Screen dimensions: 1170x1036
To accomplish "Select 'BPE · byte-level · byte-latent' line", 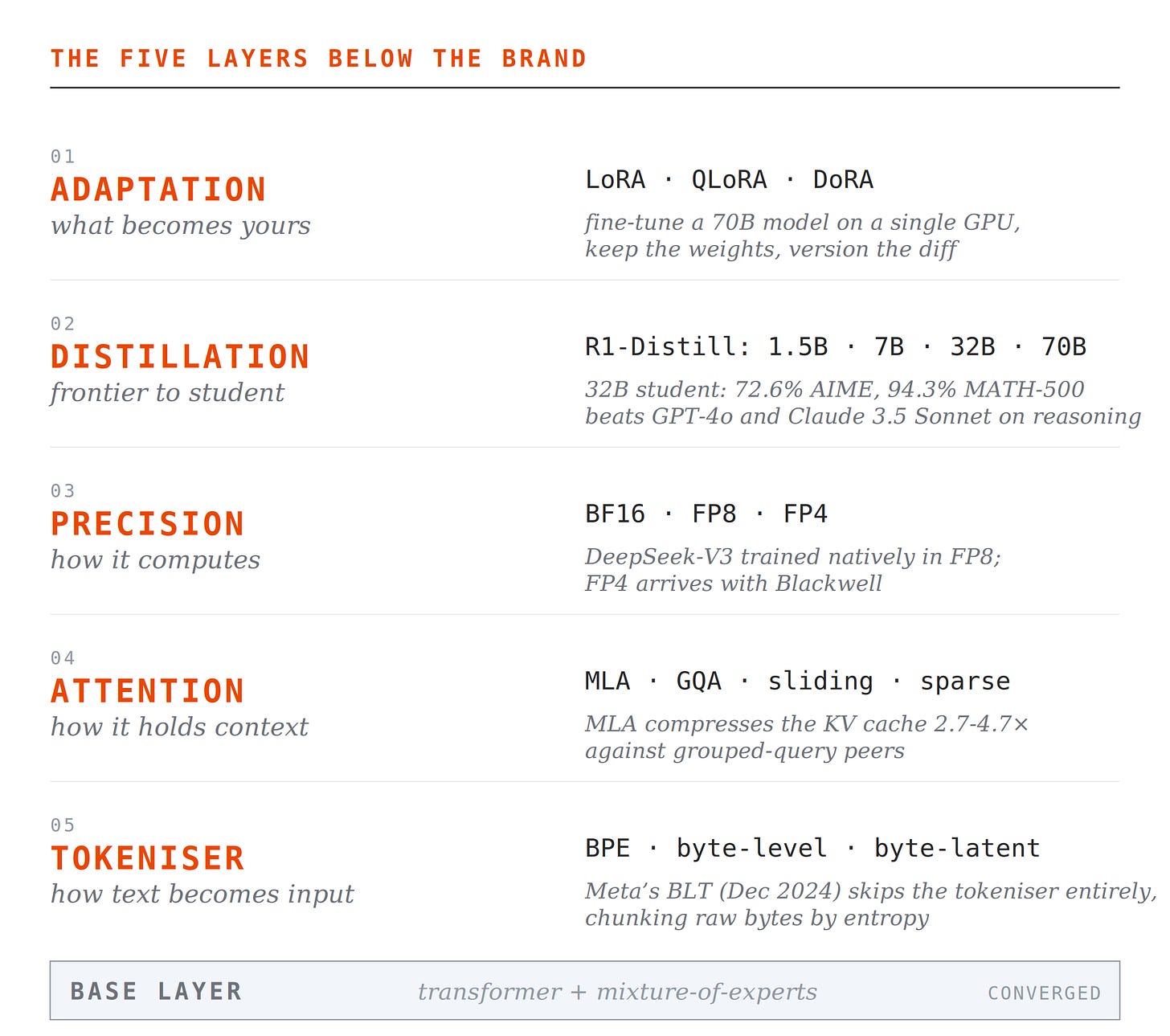I will [812, 848].
